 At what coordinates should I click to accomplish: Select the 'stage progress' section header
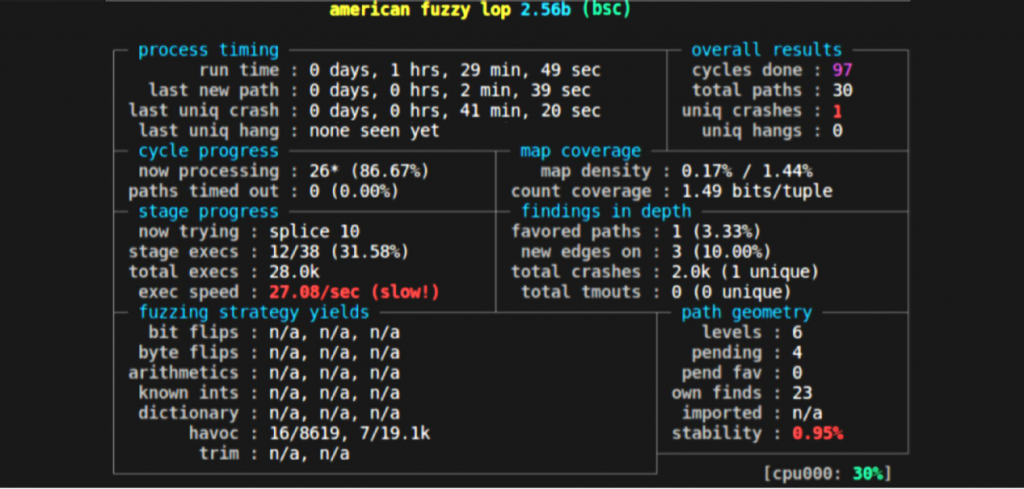click(x=208, y=211)
